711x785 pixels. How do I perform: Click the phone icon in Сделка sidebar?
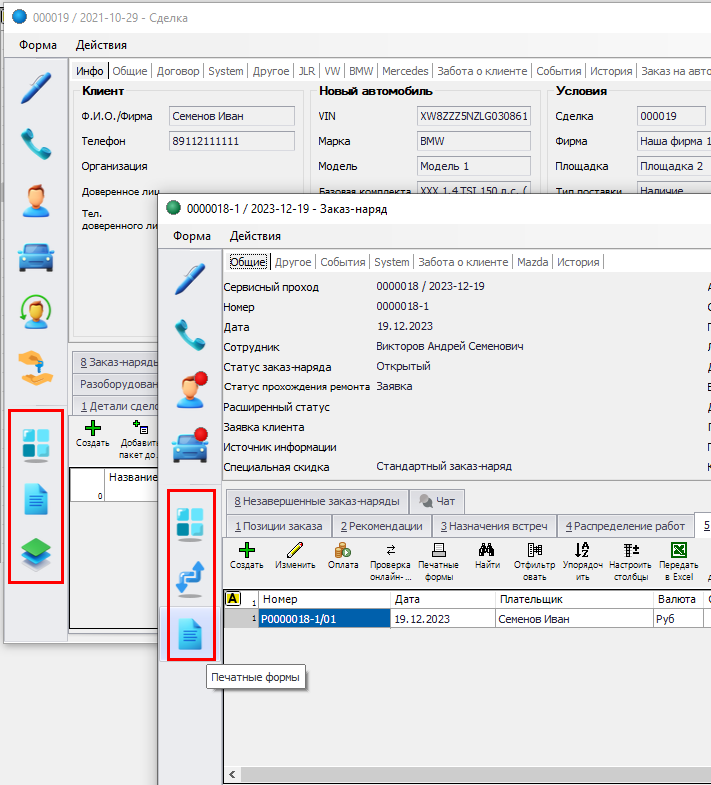click(37, 143)
